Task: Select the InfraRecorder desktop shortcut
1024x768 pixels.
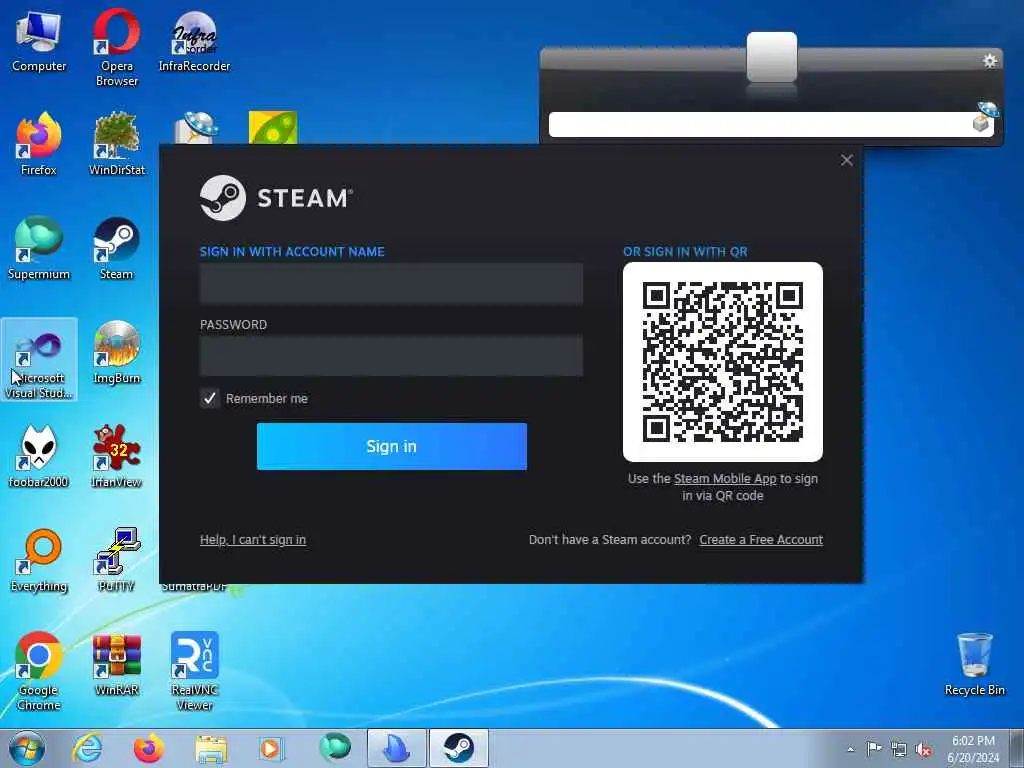Action: click(194, 42)
